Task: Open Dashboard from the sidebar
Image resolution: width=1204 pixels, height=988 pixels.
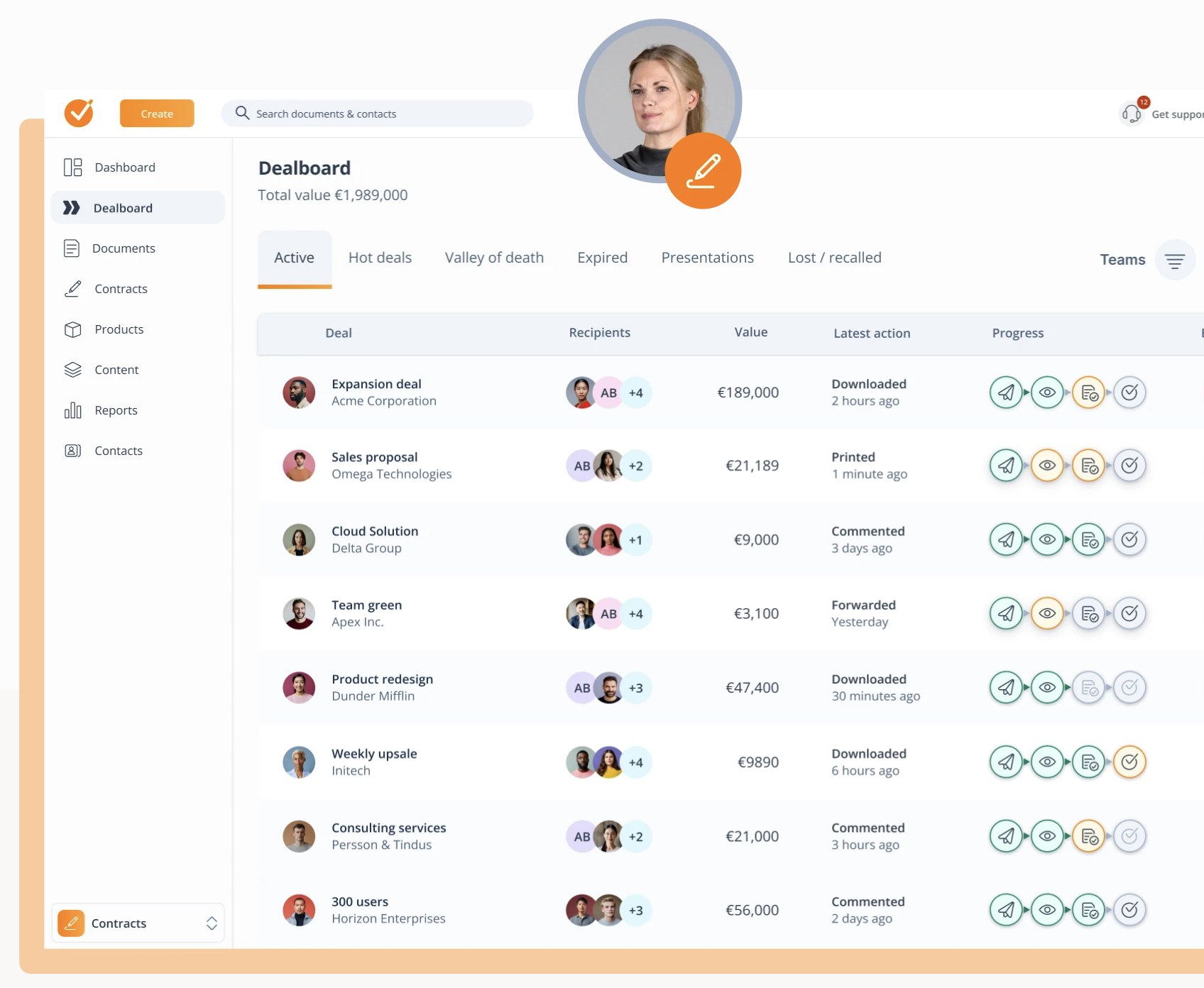Action: pos(125,168)
